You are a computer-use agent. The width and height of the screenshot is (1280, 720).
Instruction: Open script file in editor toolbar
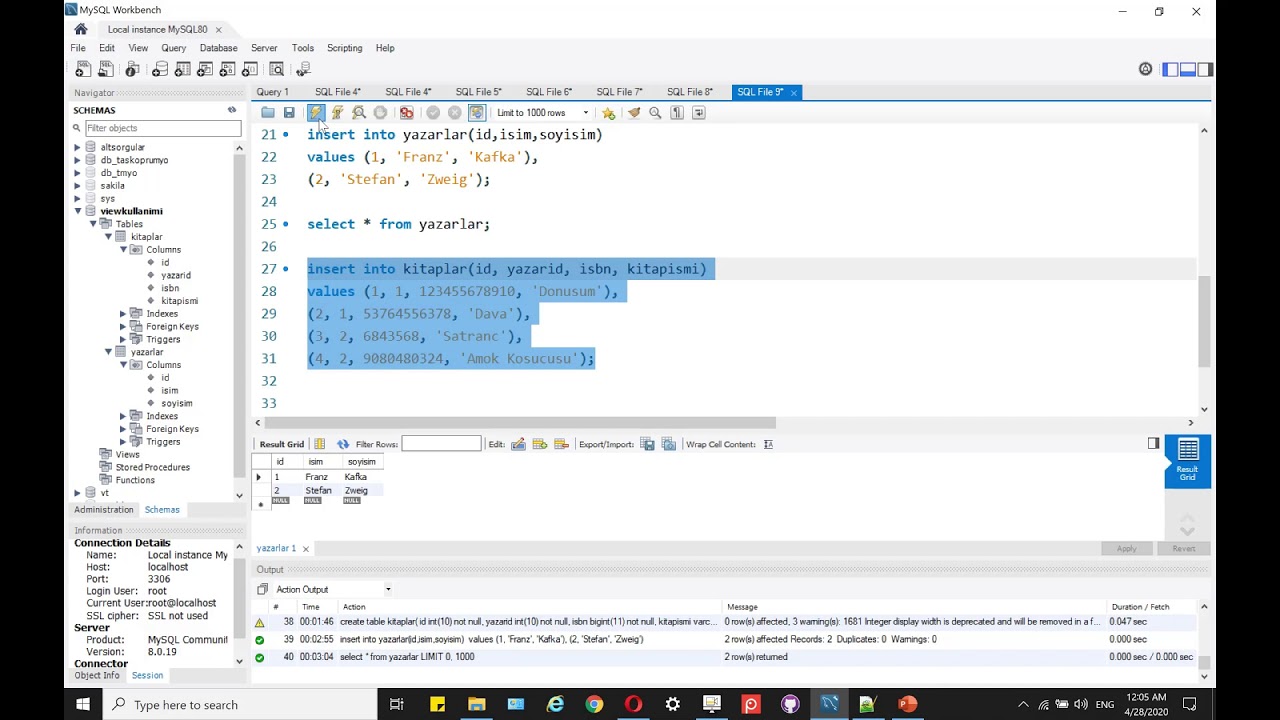tap(268, 113)
